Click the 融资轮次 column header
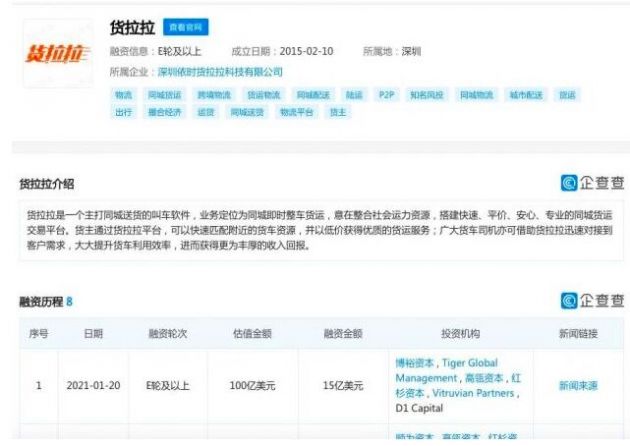Screen dimensions: 630x446 coord(168,333)
